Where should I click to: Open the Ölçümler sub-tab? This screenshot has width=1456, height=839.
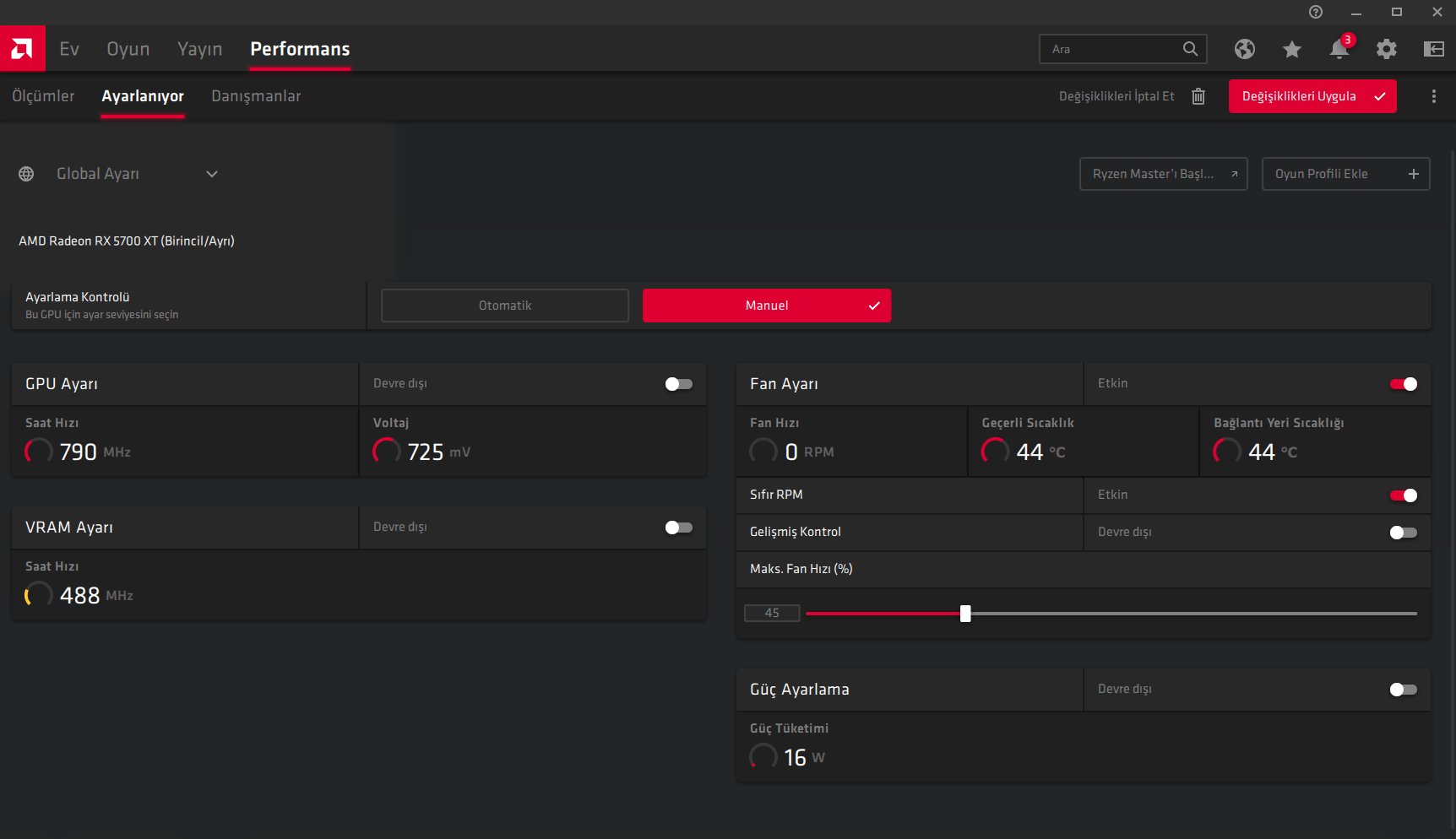(x=43, y=96)
